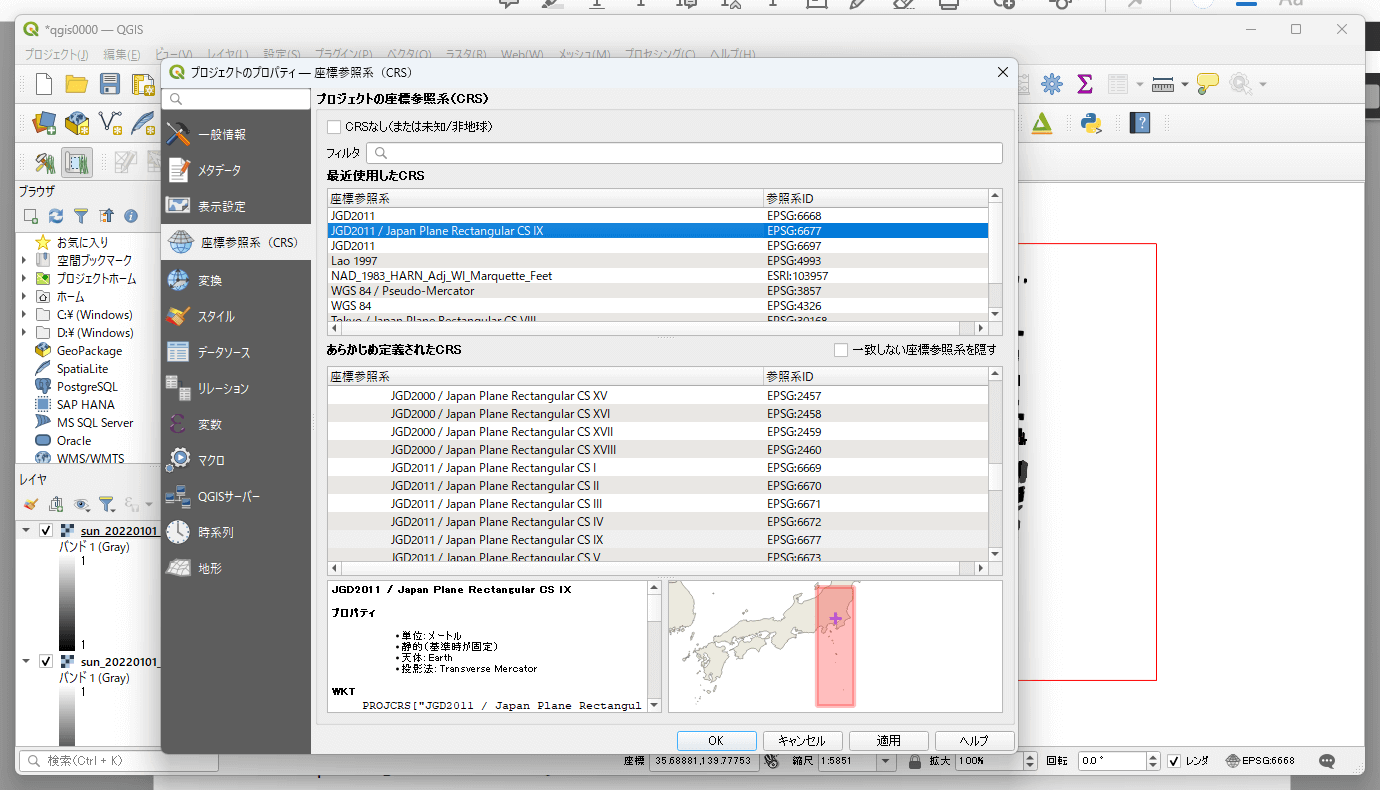Click Add Selected Layers icon in Browser panel
The height and width of the screenshot is (790, 1380).
click(31, 216)
